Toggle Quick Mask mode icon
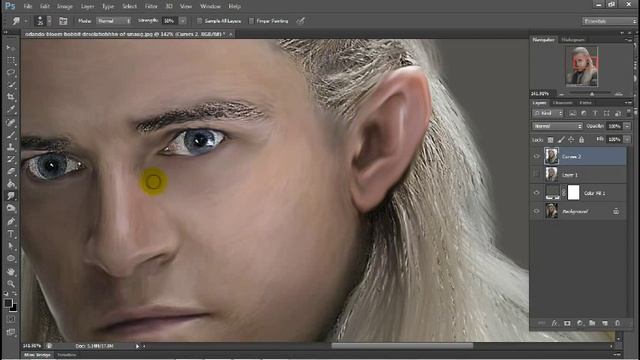The width and height of the screenshot is (640, 360). tap(11, 320)
